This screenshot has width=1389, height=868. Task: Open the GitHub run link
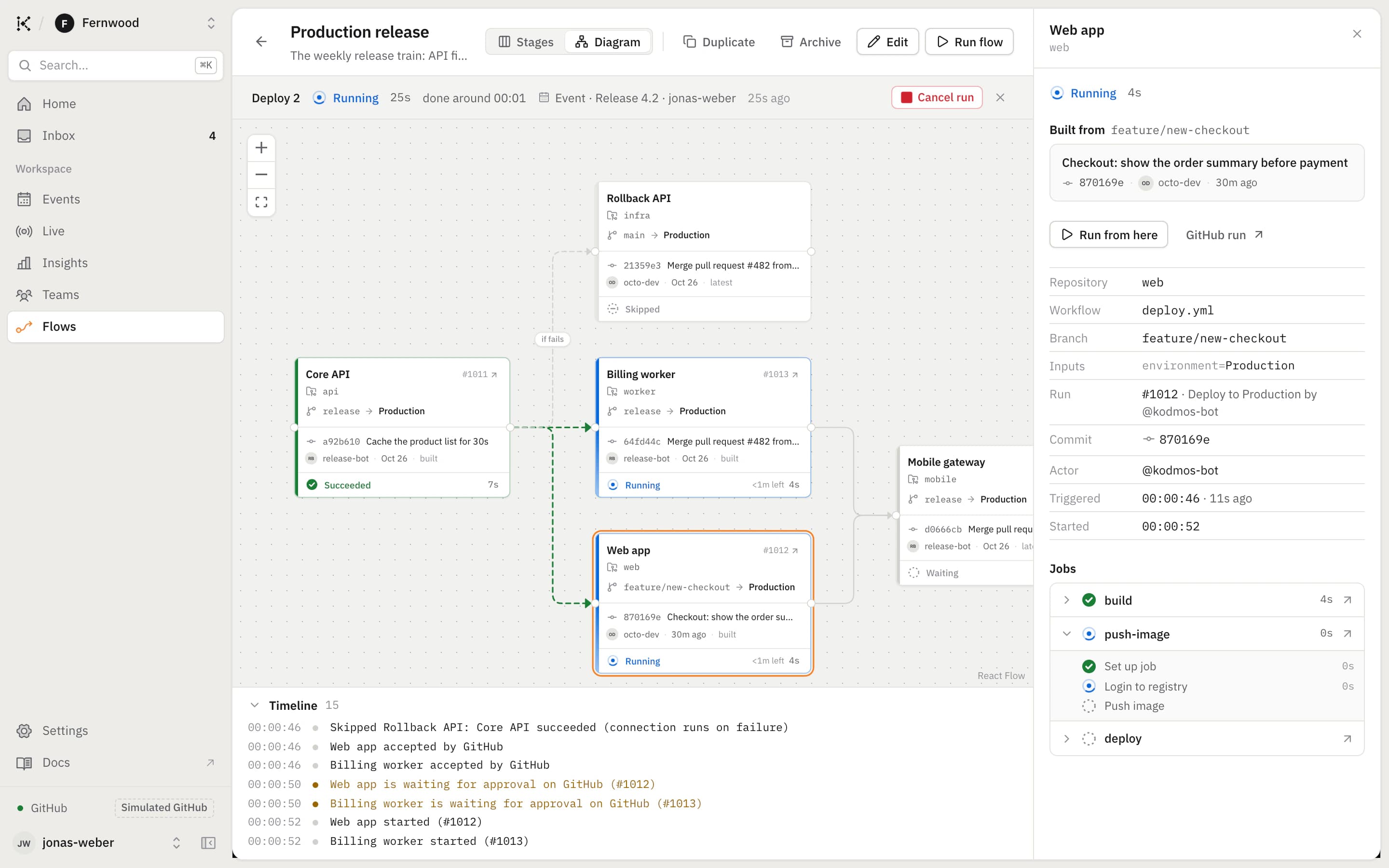pos(1224,235)
